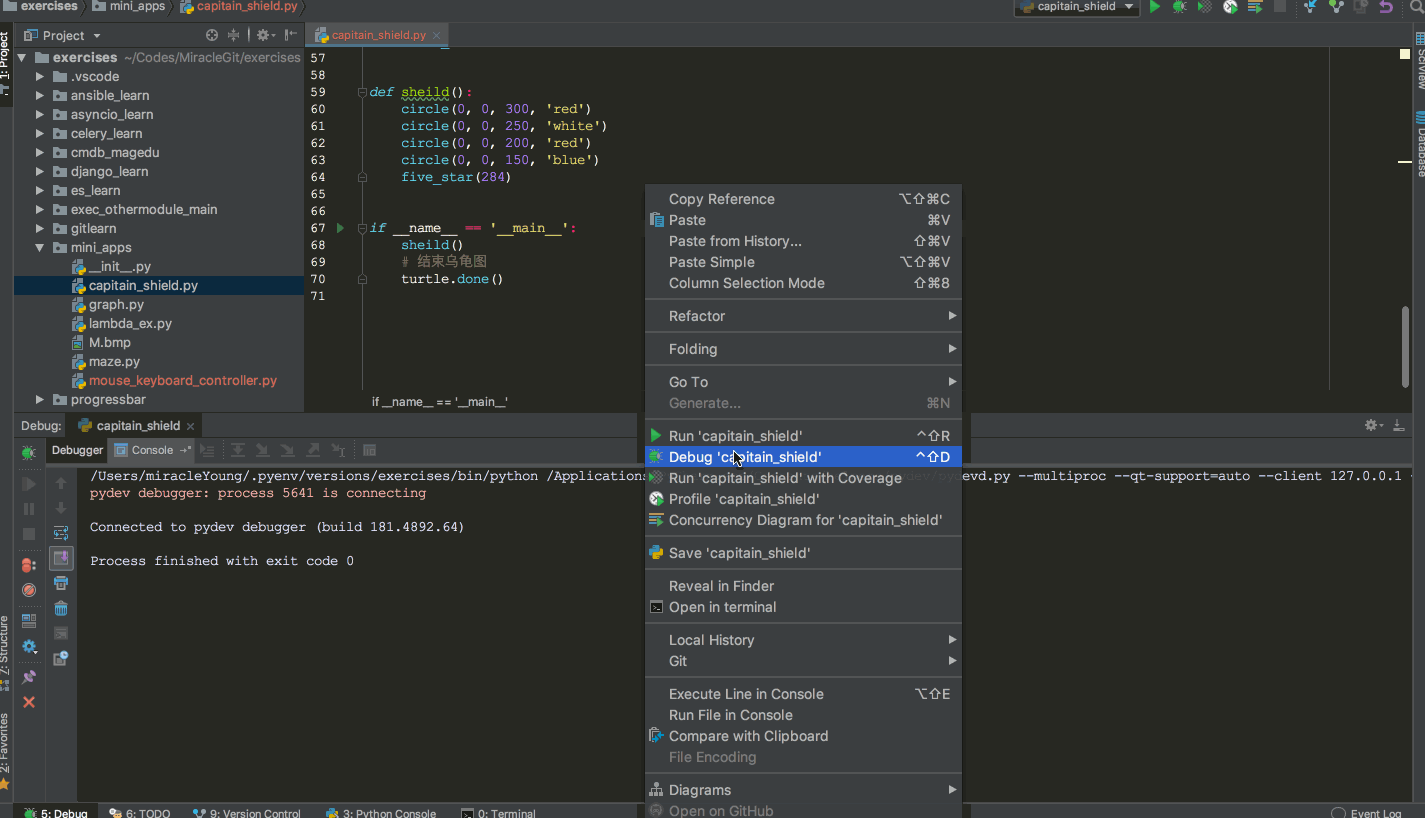Collapse the mini_apps folder
1425x818 pixels.
(40, 248)
